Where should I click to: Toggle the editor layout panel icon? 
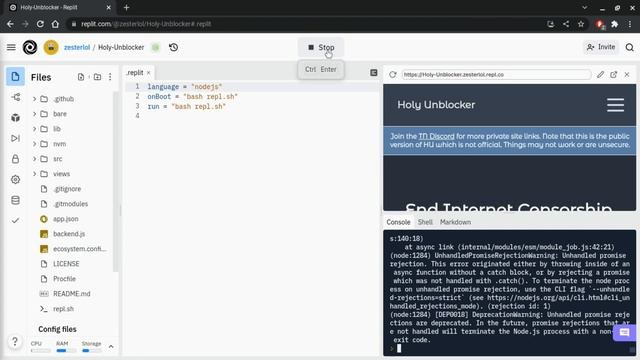coord(373,73)
